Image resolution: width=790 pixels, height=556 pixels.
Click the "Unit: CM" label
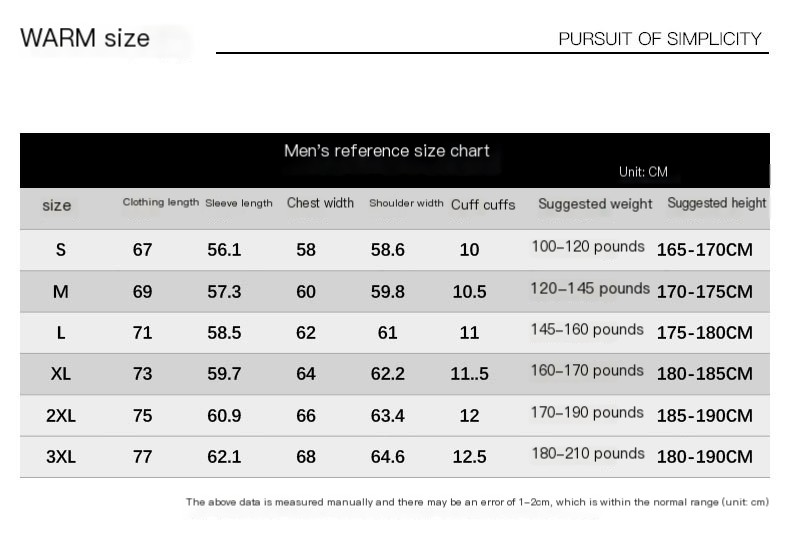pyautogui.click(x=643, y=172)
